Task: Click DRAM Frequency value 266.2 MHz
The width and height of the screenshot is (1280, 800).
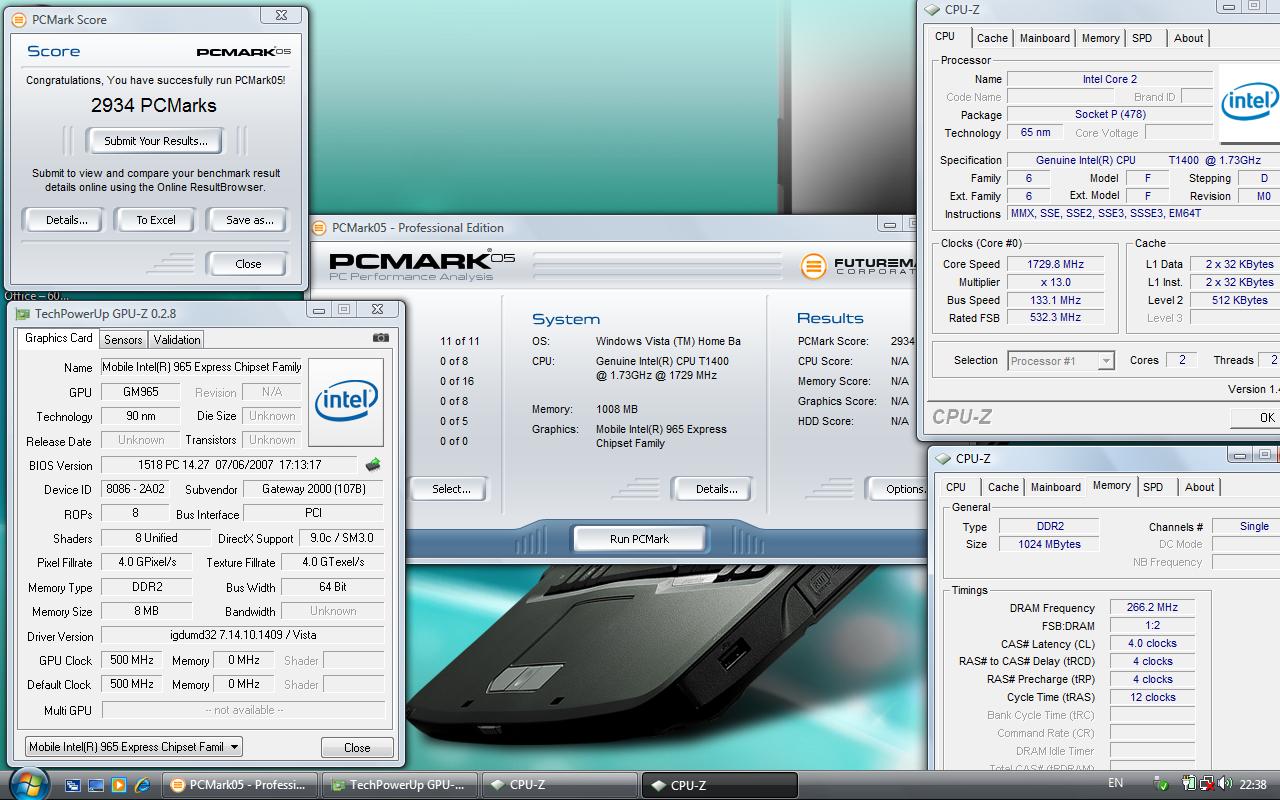Action: (1152, 608)
